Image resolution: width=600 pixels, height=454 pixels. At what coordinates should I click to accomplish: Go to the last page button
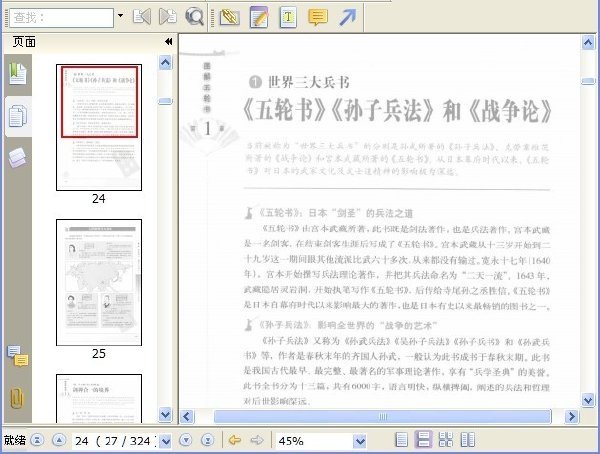(207, 440)
